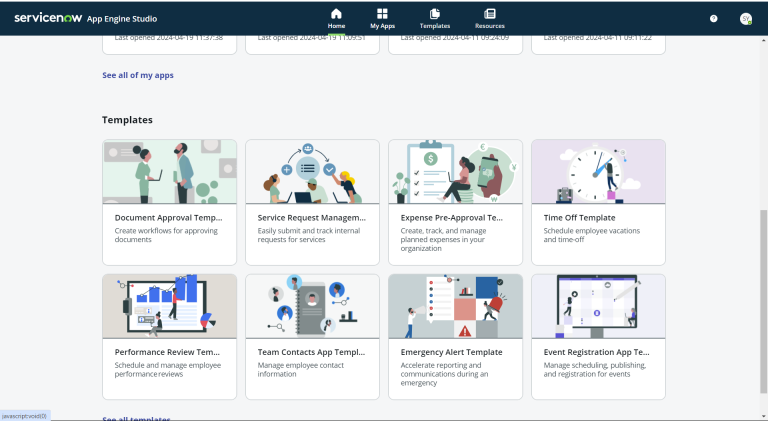The image size is (768, 421).
Task: Open My Apps grid icon
Action: pyautogui.click(x=382, y=13)
